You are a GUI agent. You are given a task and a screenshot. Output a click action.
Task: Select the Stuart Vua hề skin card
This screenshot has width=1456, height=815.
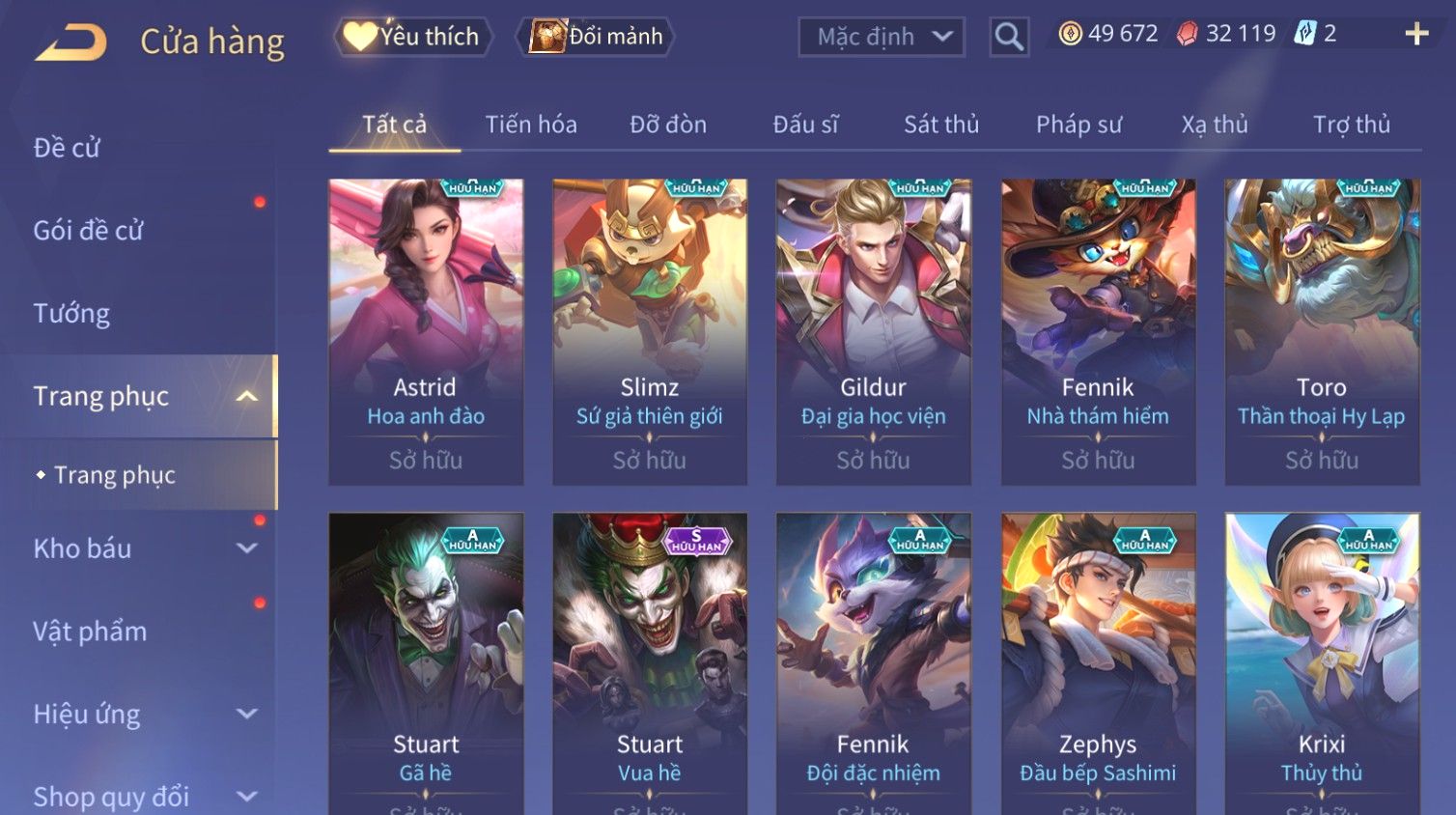pyautogui.click(x=650, y=663)
